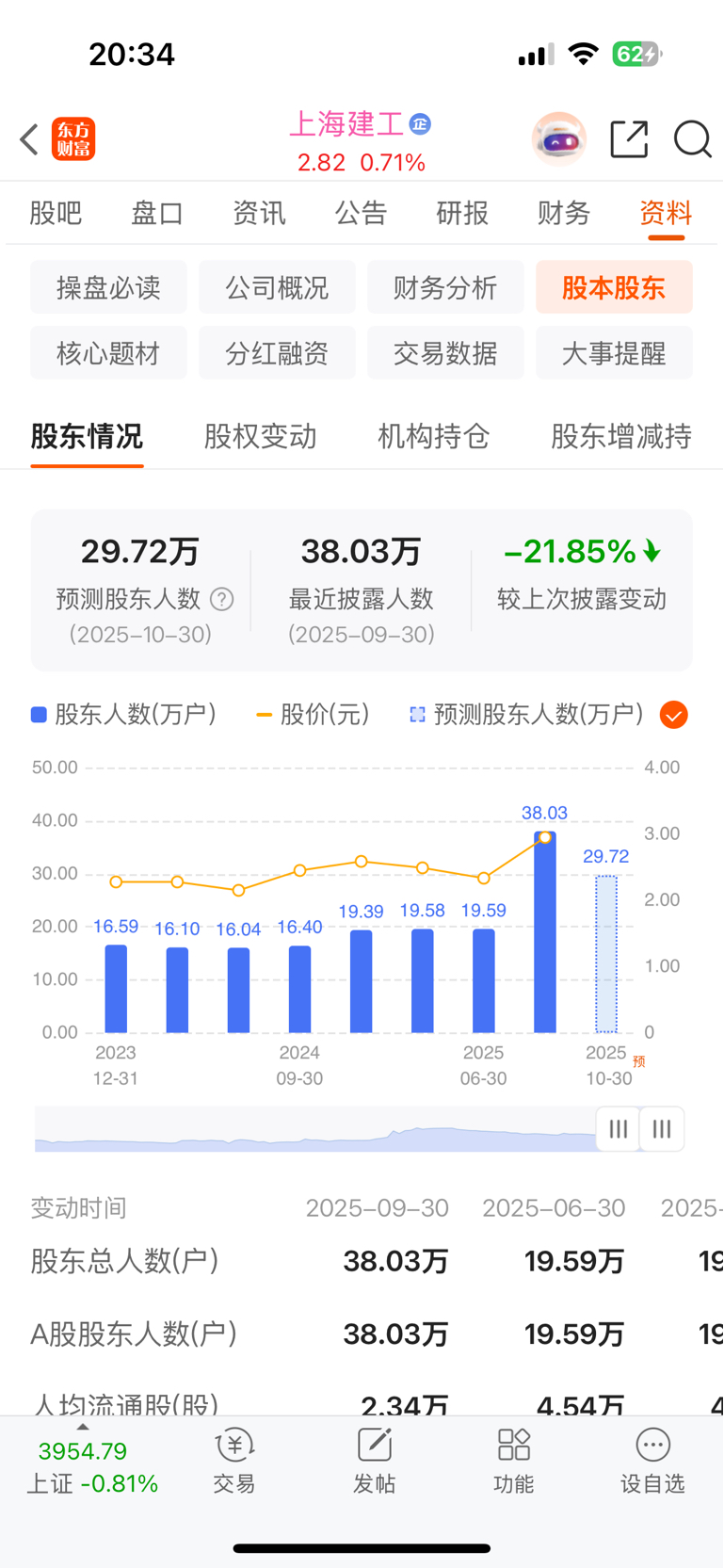Open the 功能 grid icon
Viewport: 724px width, 1568px height.
point(513,1445)
